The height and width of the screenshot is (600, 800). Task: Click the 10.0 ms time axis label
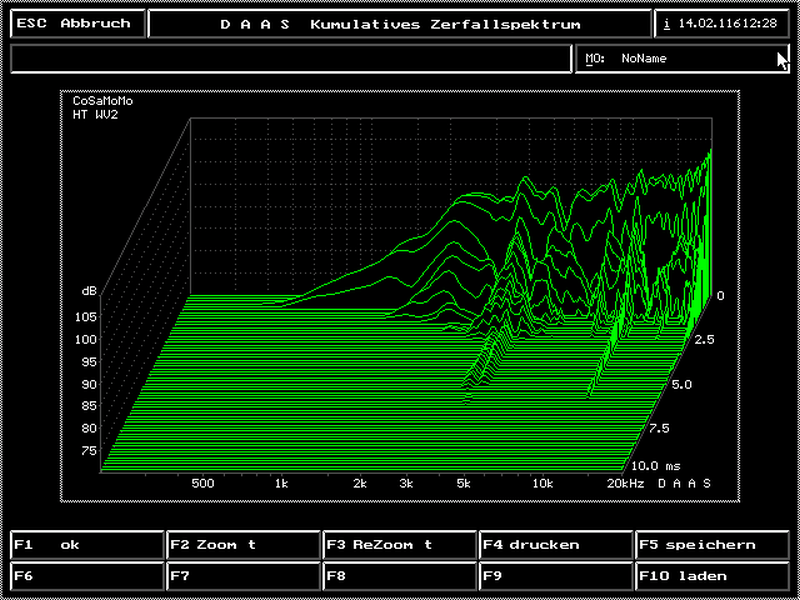point(657,466)
